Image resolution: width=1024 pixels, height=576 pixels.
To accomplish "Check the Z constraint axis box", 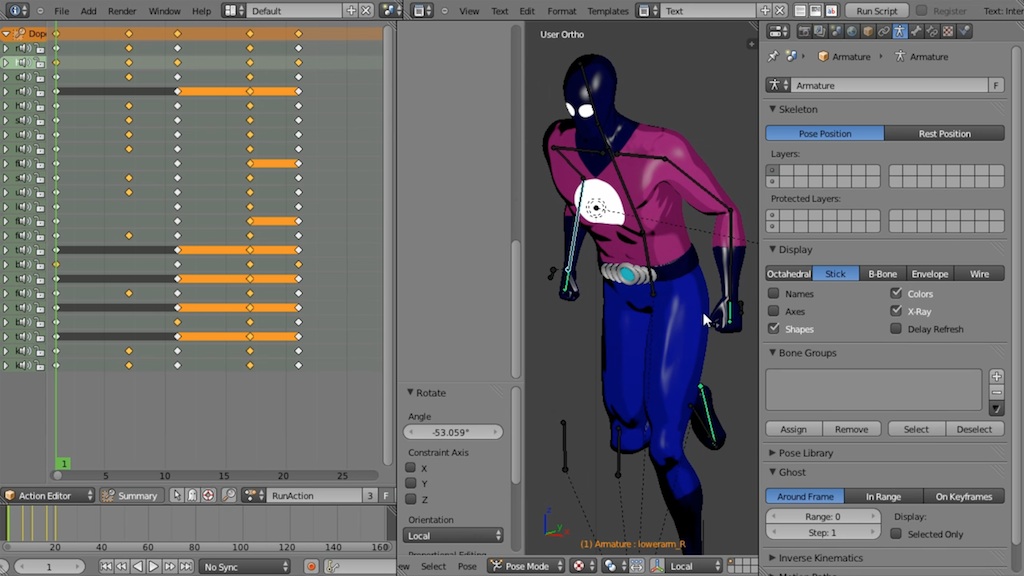I will click(411, 499).
